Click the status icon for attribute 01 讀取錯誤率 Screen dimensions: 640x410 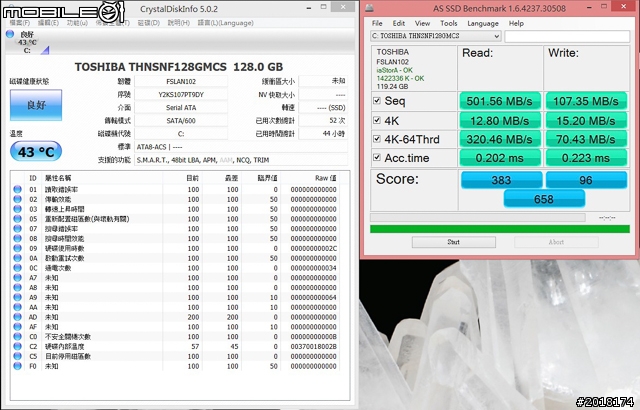tap(17, 189)
